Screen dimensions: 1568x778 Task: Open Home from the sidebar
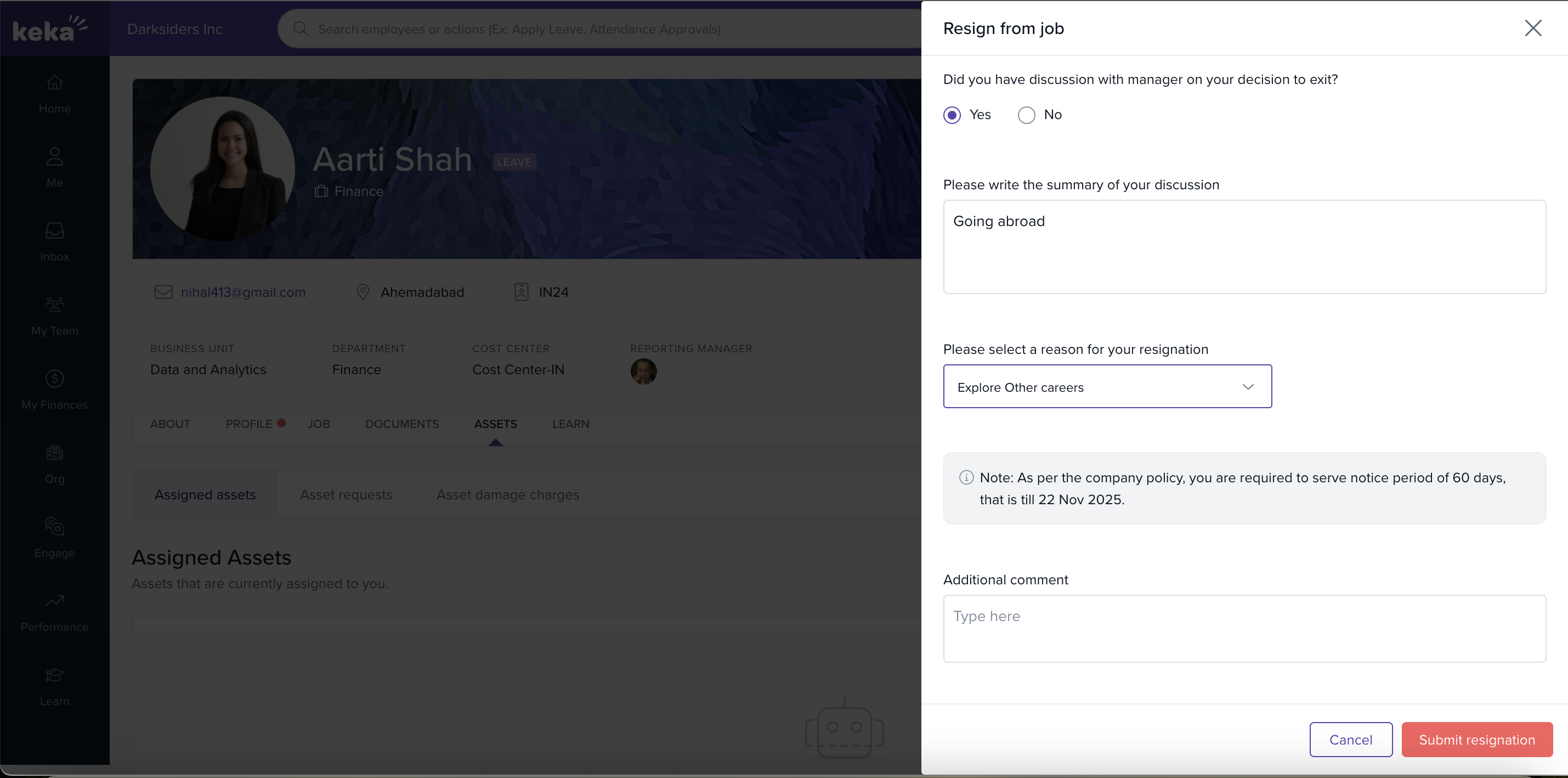coord(55,93)
